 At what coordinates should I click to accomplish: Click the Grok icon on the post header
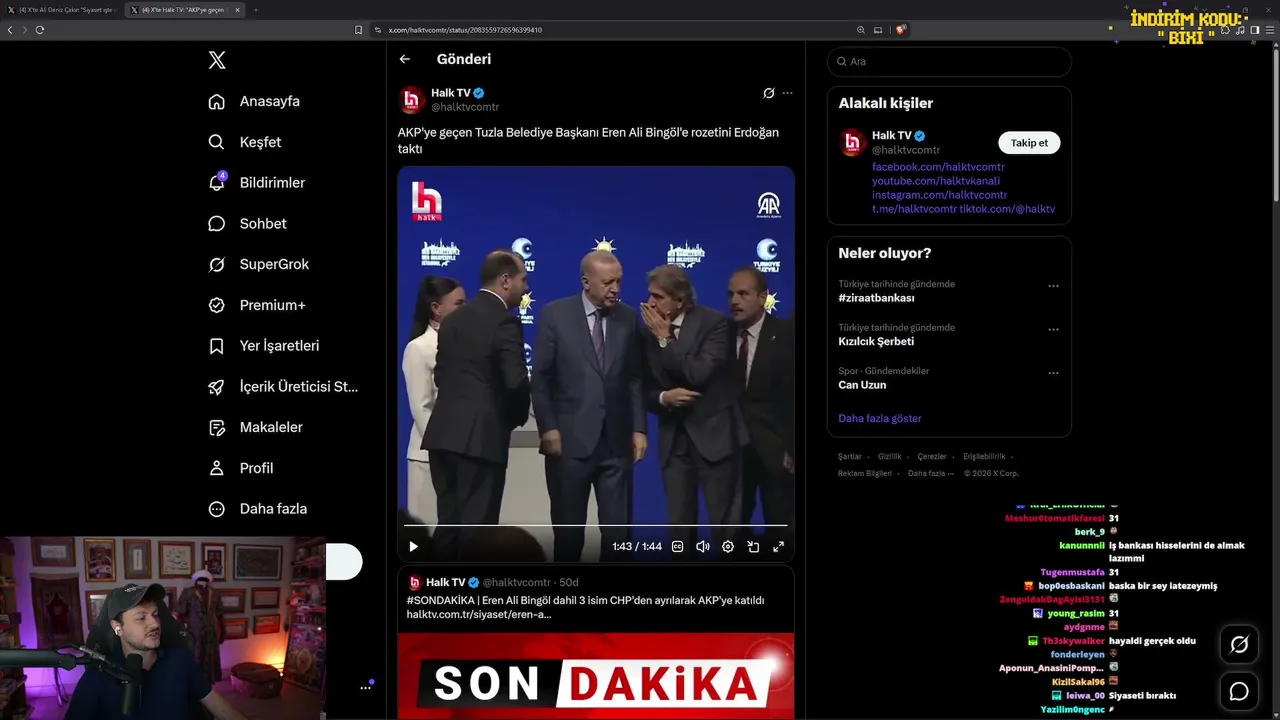[768, 93]
